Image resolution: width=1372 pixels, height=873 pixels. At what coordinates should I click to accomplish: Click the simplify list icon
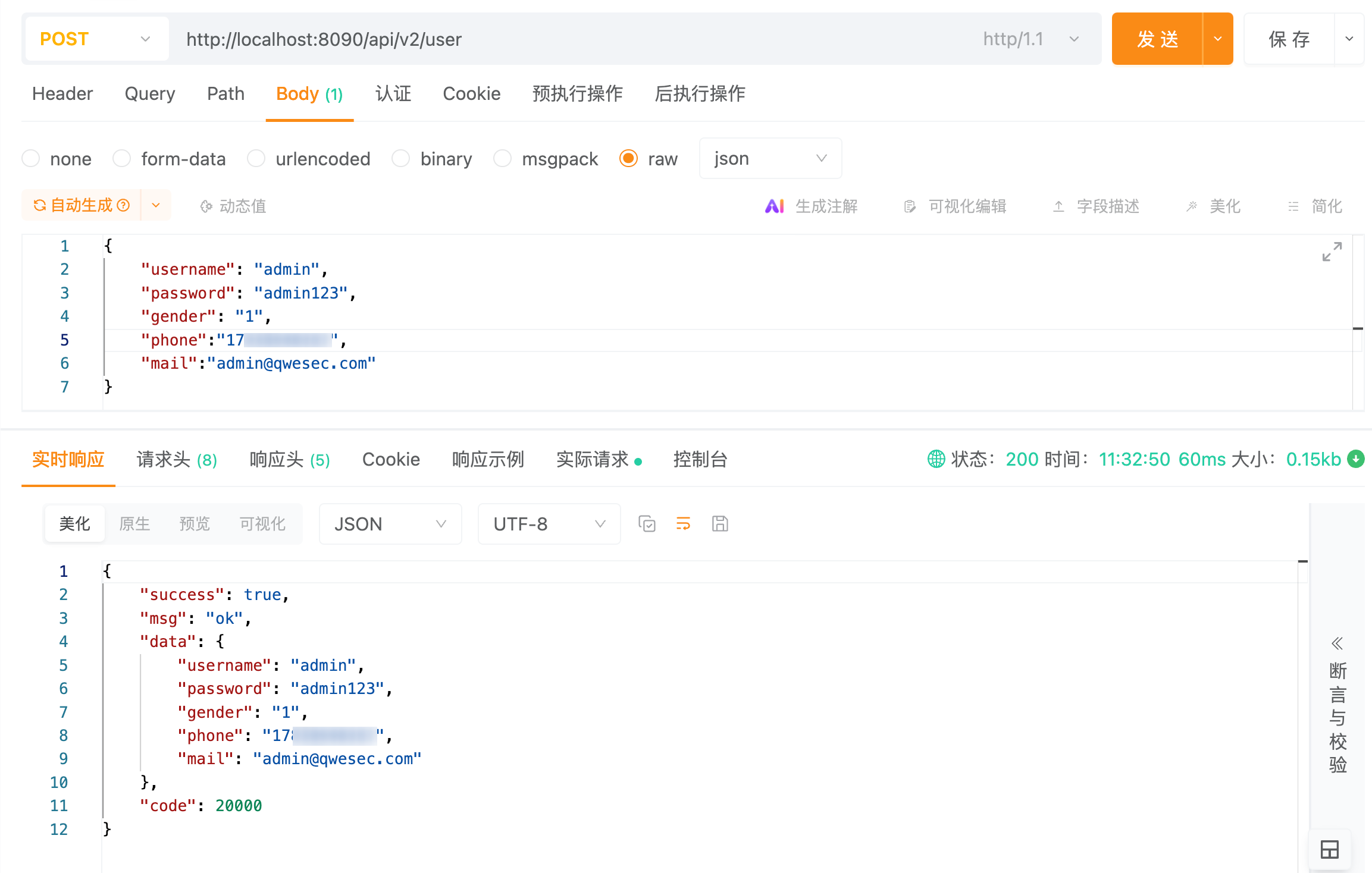point(1293,206)
